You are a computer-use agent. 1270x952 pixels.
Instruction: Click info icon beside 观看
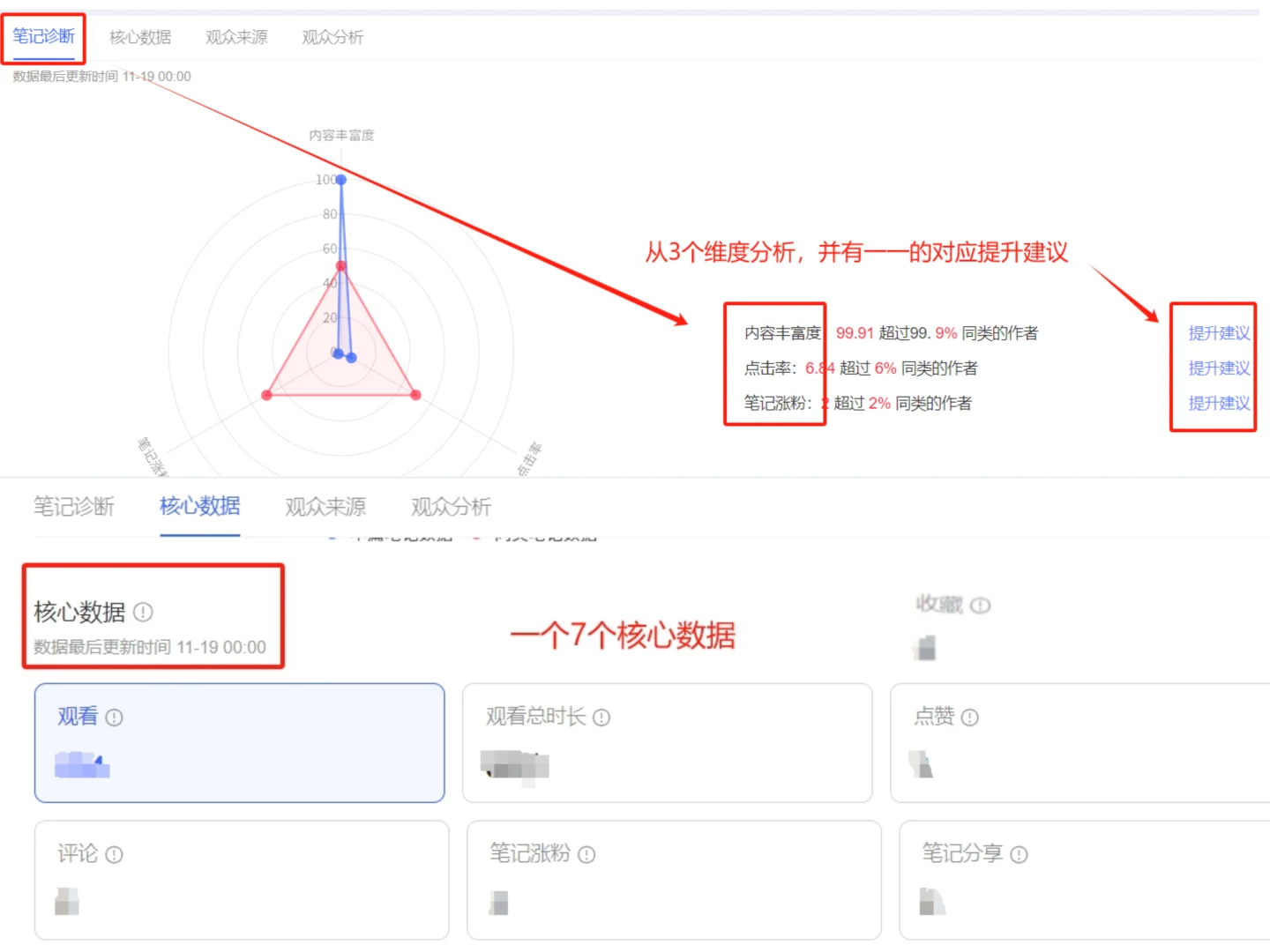click(x=114, y=718)
